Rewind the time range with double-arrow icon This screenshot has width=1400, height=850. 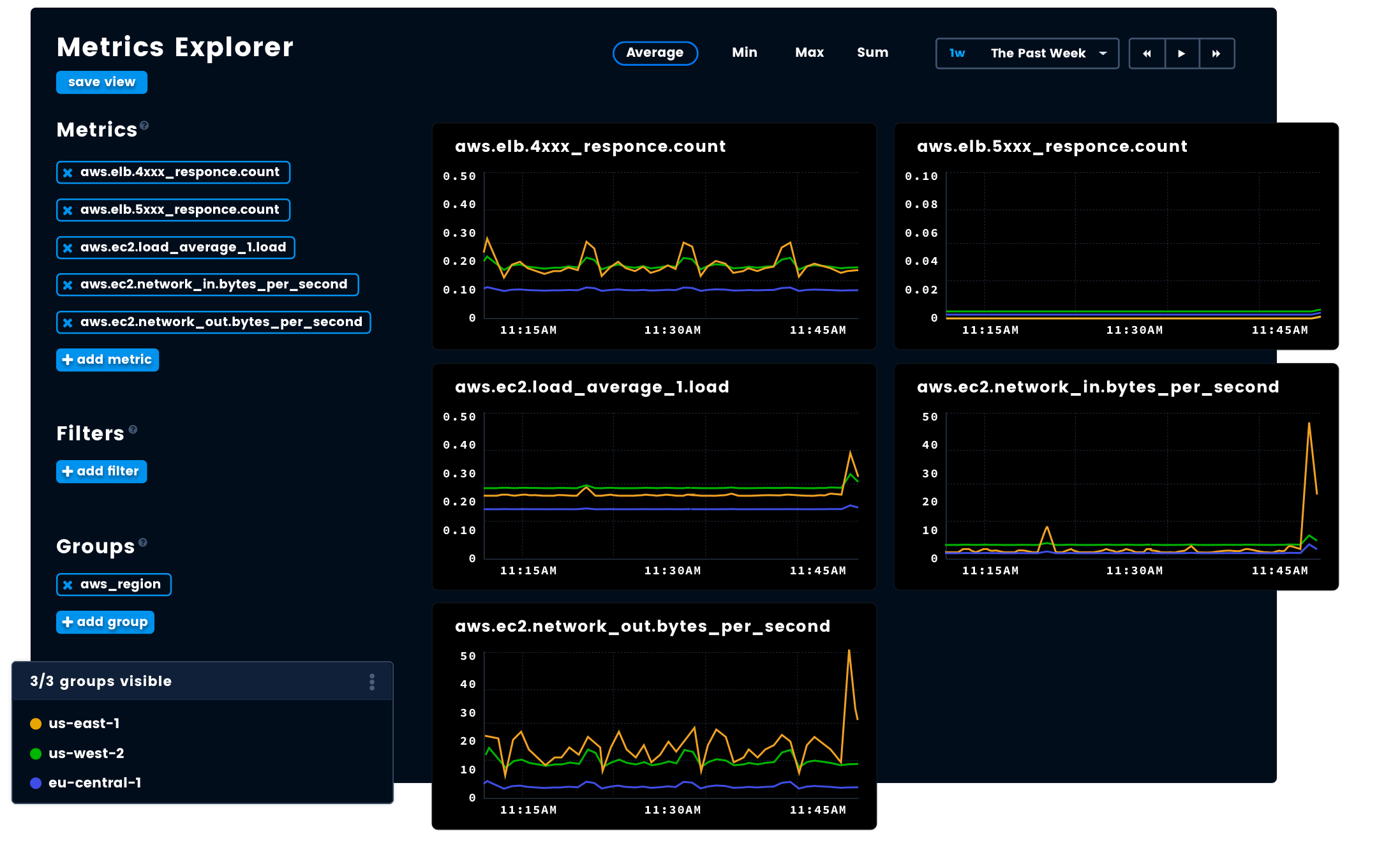pos(1147,54)
